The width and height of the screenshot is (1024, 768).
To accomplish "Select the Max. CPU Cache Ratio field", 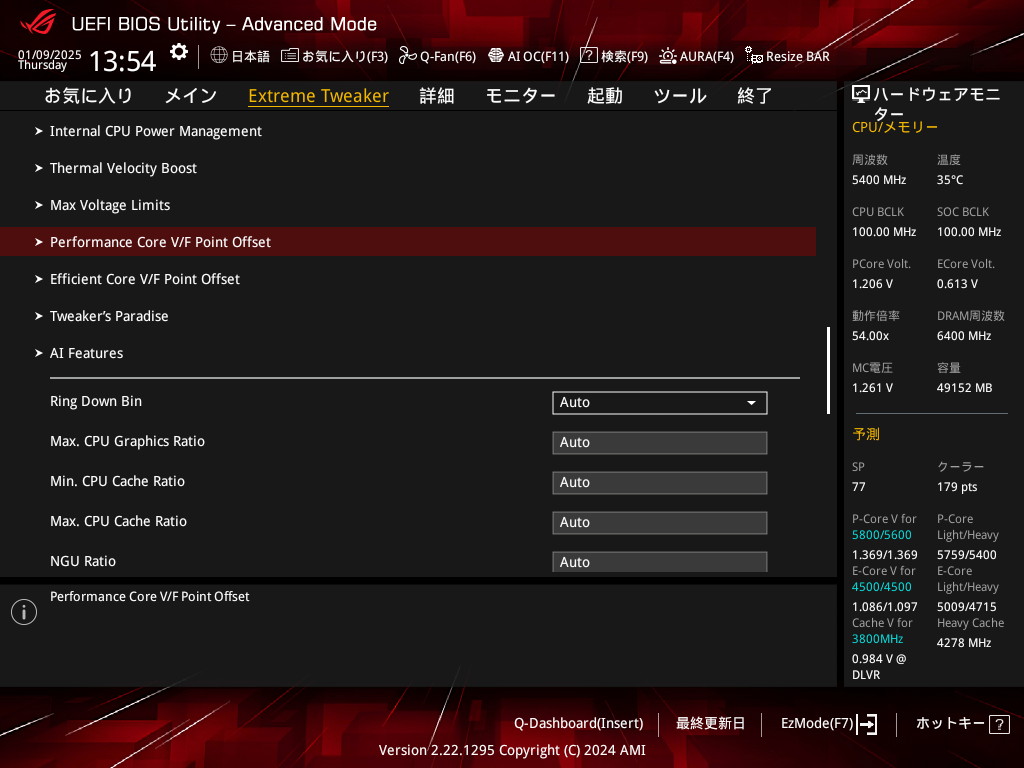I will [659, 522].
